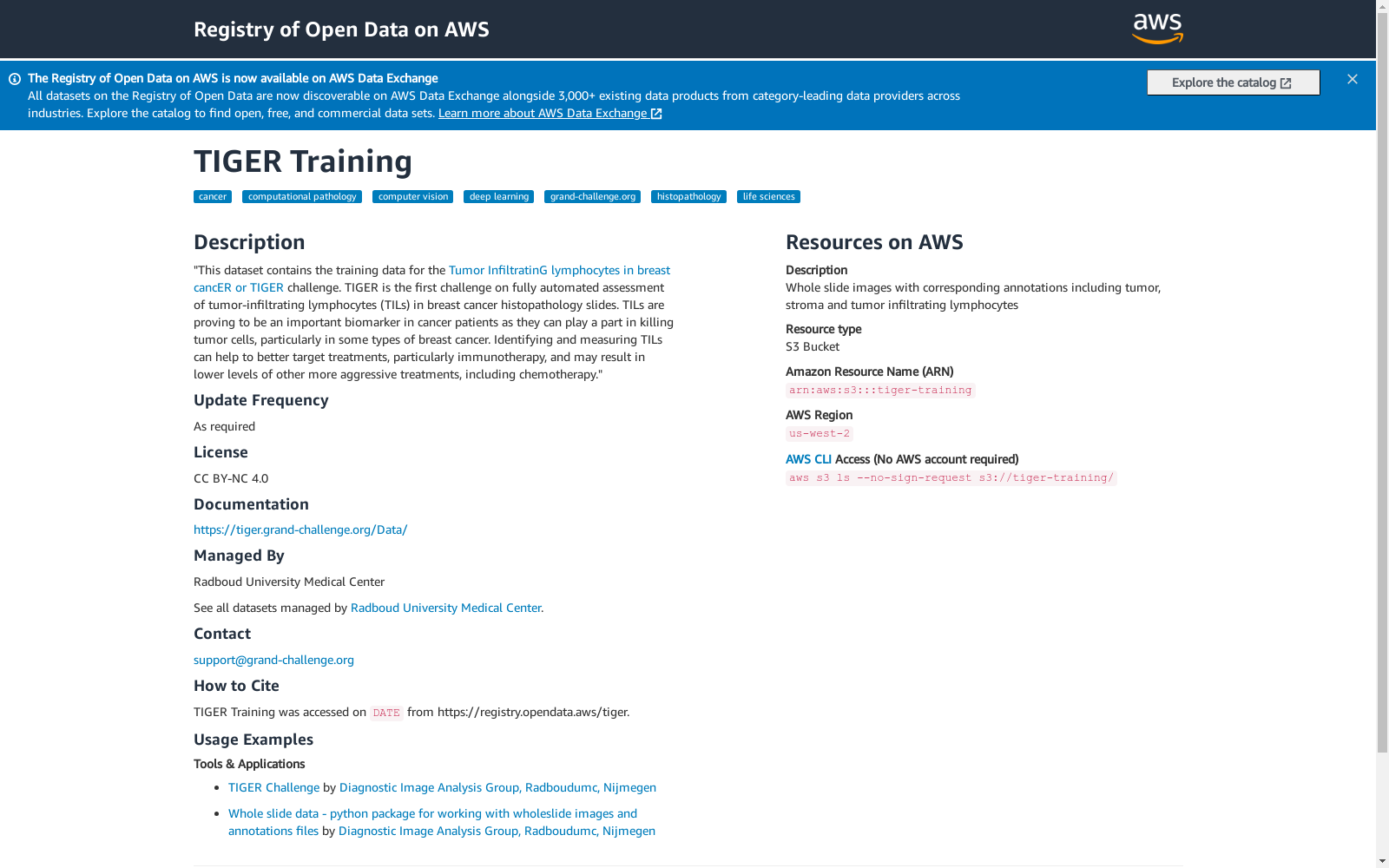Select the cancer tag
The image size is (1389, 868).
(213, 197)
